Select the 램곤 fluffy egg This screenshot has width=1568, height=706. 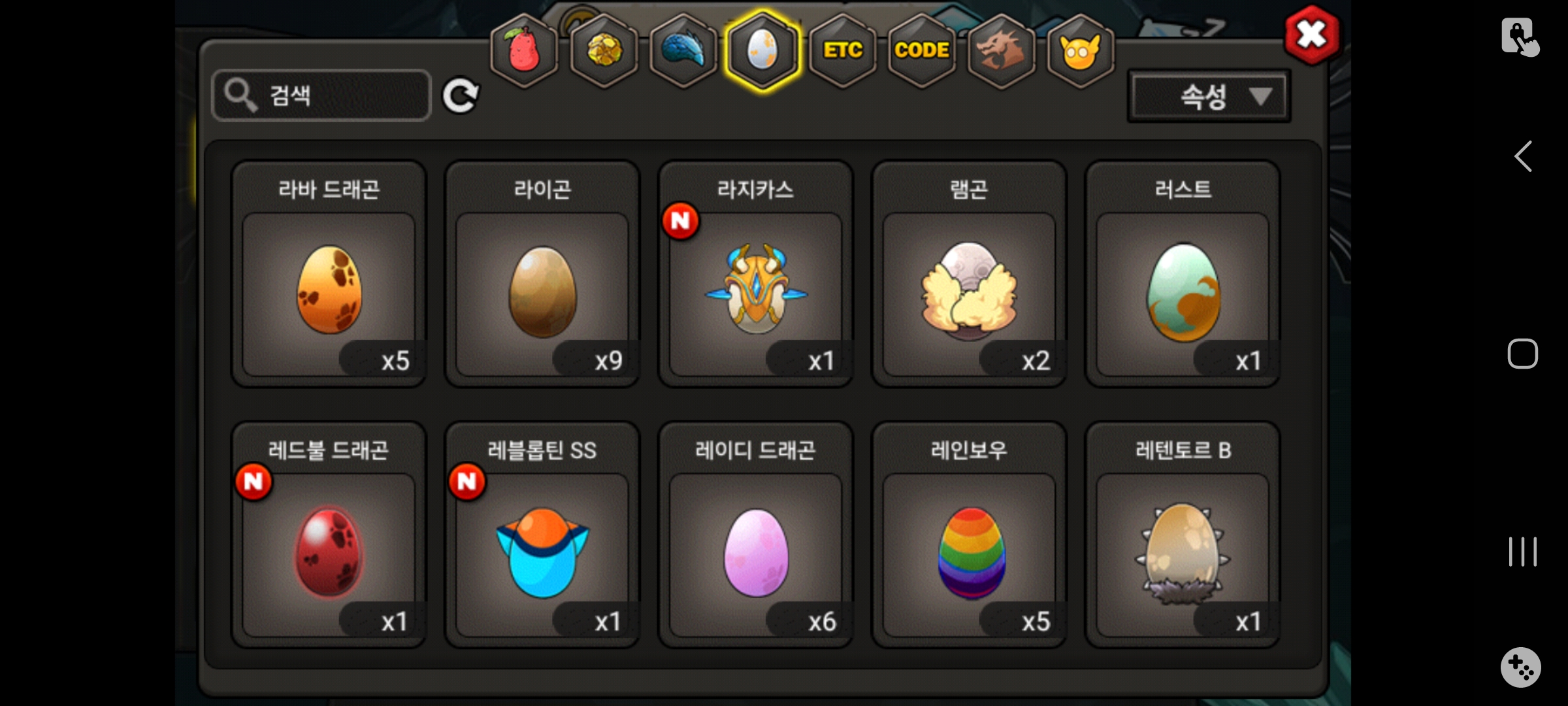(x=969, y=274)
